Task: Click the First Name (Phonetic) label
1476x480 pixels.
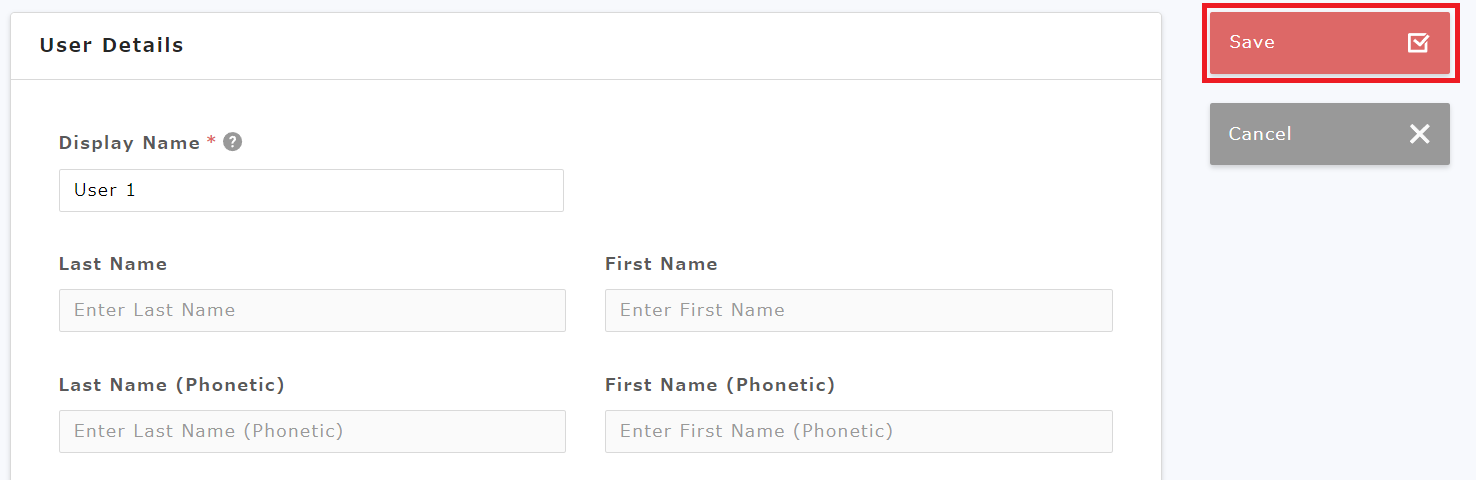Action: tap(719, 385)
